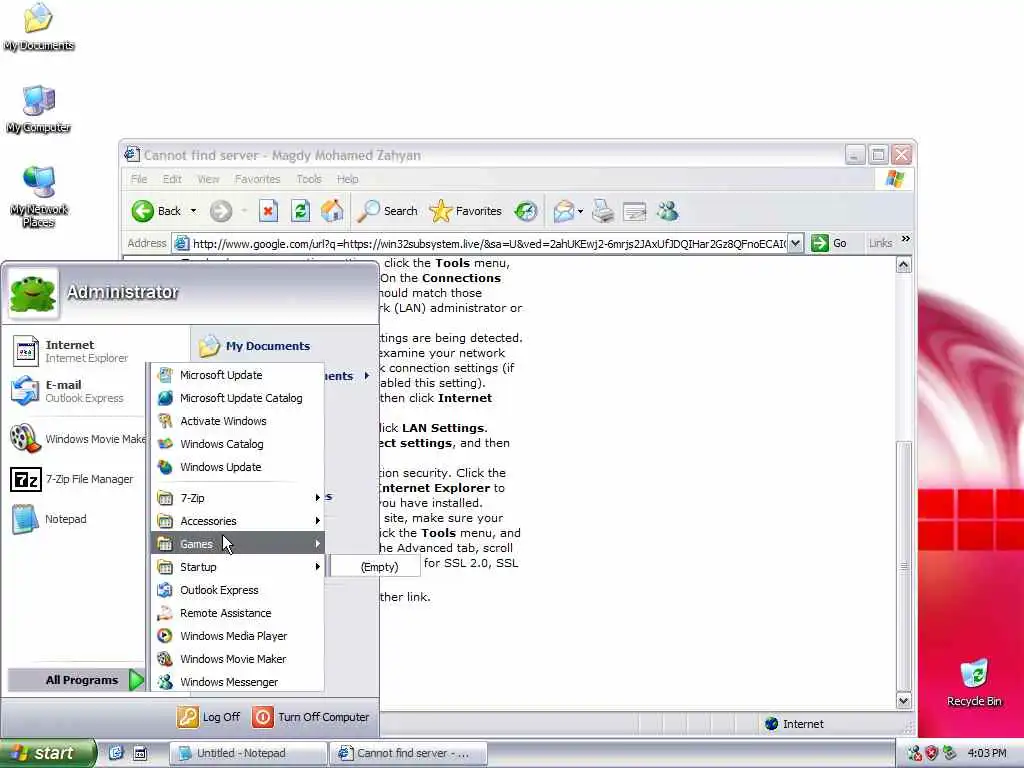Viewport: 1024px width, 768px height.
Task: Open the History icon in IE toolbar
Action: pos(526,211)
